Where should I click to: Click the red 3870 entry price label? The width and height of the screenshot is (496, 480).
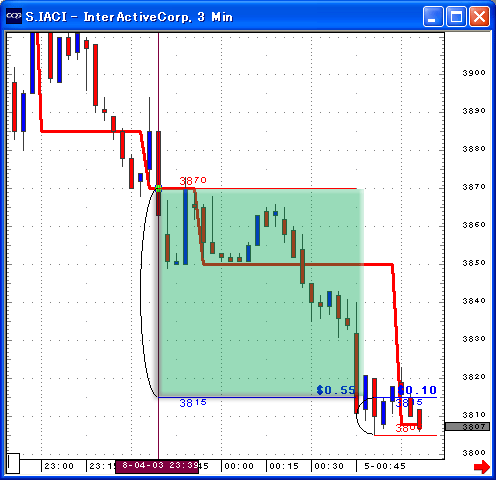click(193, 181)
